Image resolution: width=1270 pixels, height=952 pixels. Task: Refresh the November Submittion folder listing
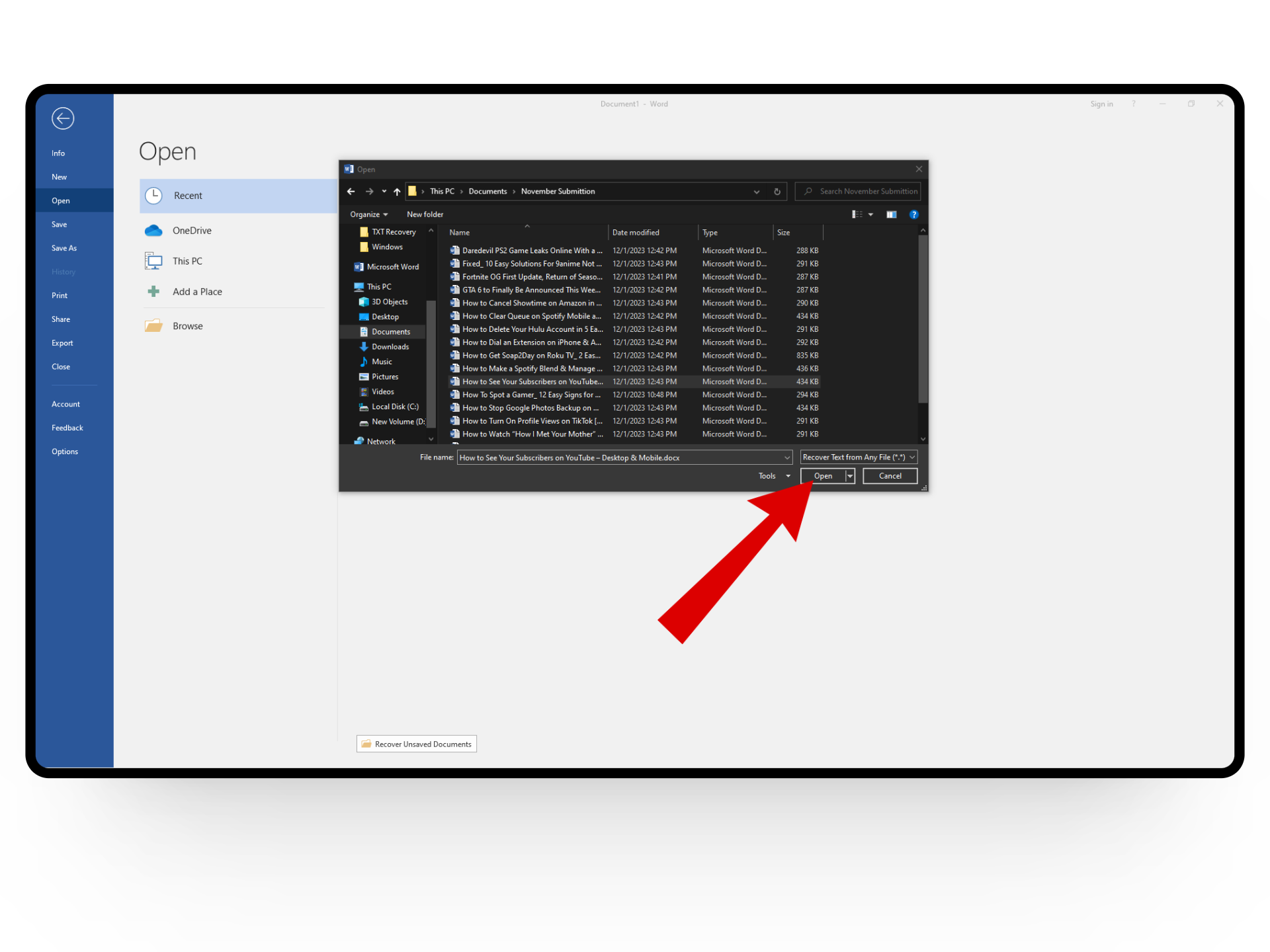(x=777, y=192)
